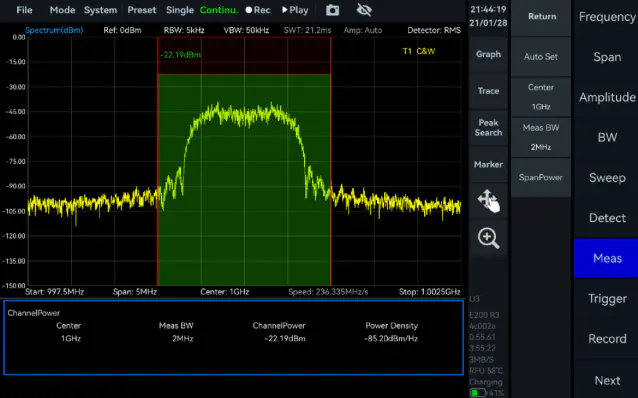
Task: Select the highlighted Meas tab
Action: tap(607, 258)
